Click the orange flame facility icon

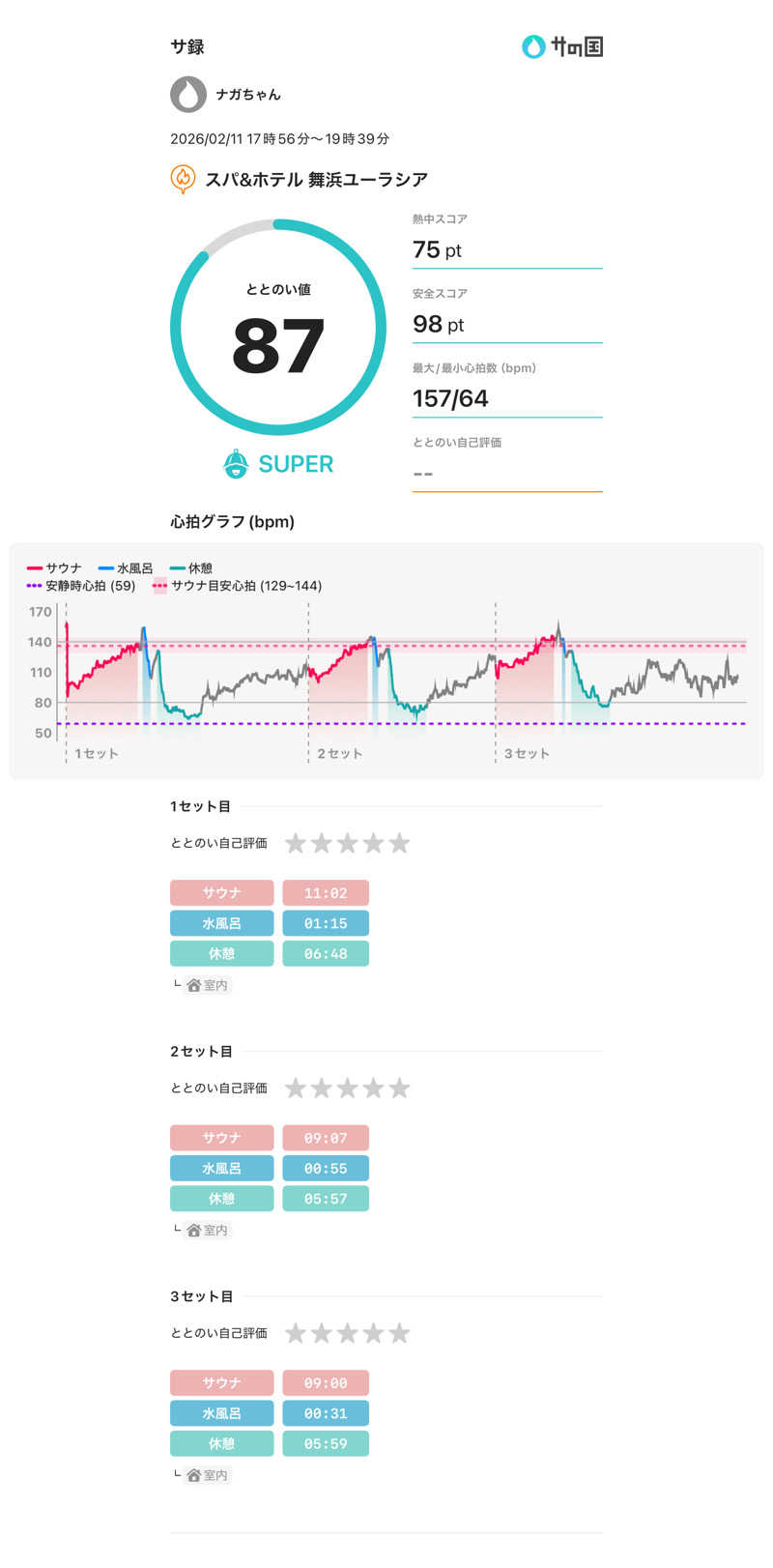click(183, 179)
